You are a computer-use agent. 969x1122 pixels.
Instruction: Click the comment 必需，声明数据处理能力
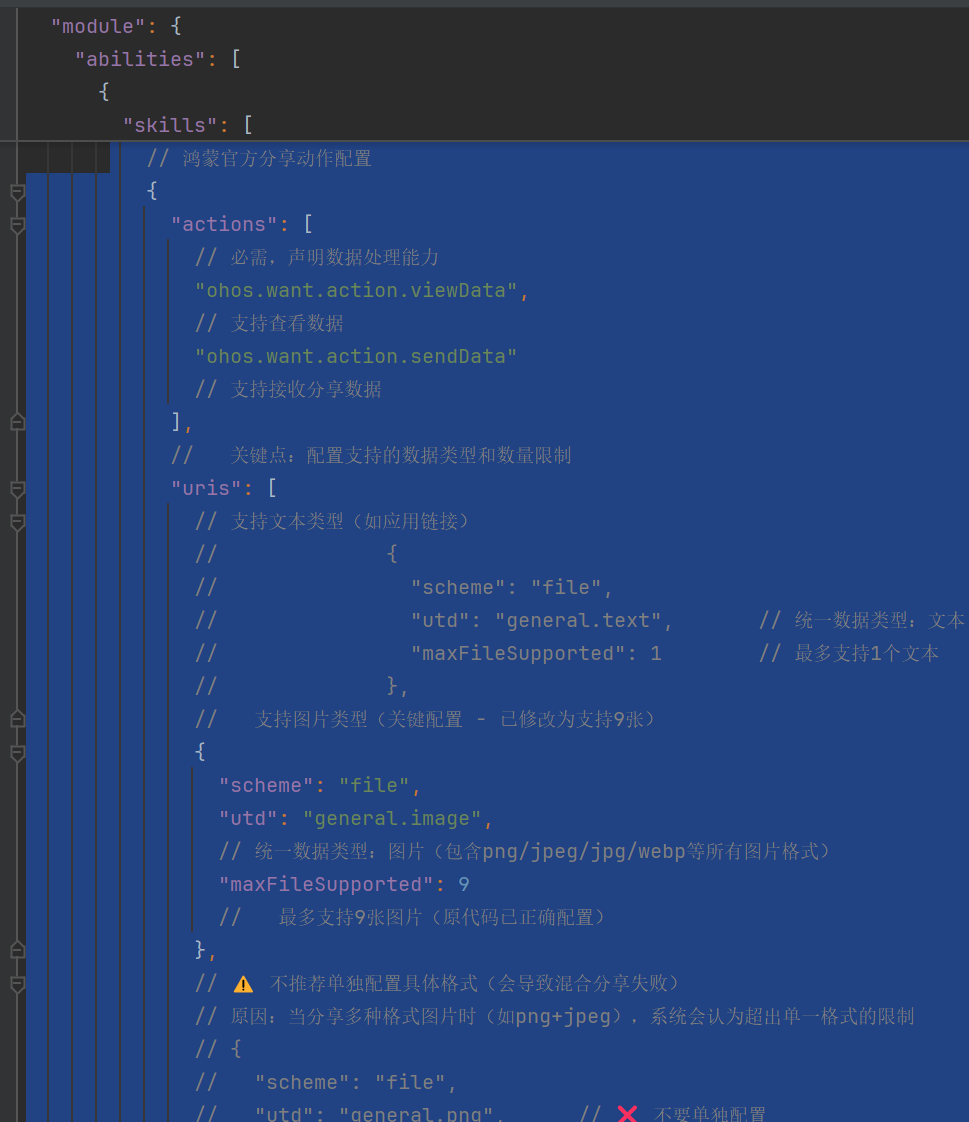click(x=317, y=257)
